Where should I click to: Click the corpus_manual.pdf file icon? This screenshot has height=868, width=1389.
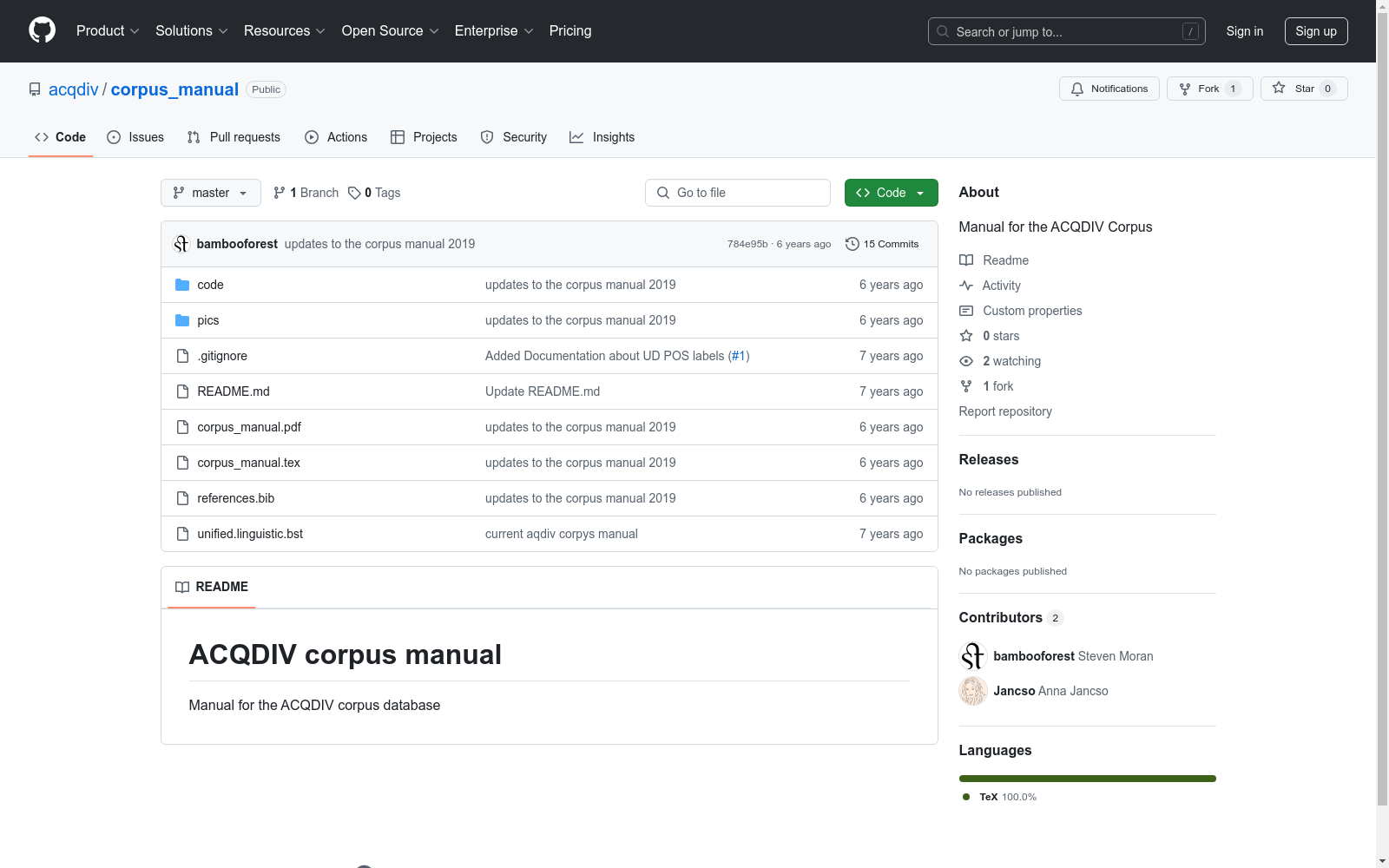click(x=182, y=427)
